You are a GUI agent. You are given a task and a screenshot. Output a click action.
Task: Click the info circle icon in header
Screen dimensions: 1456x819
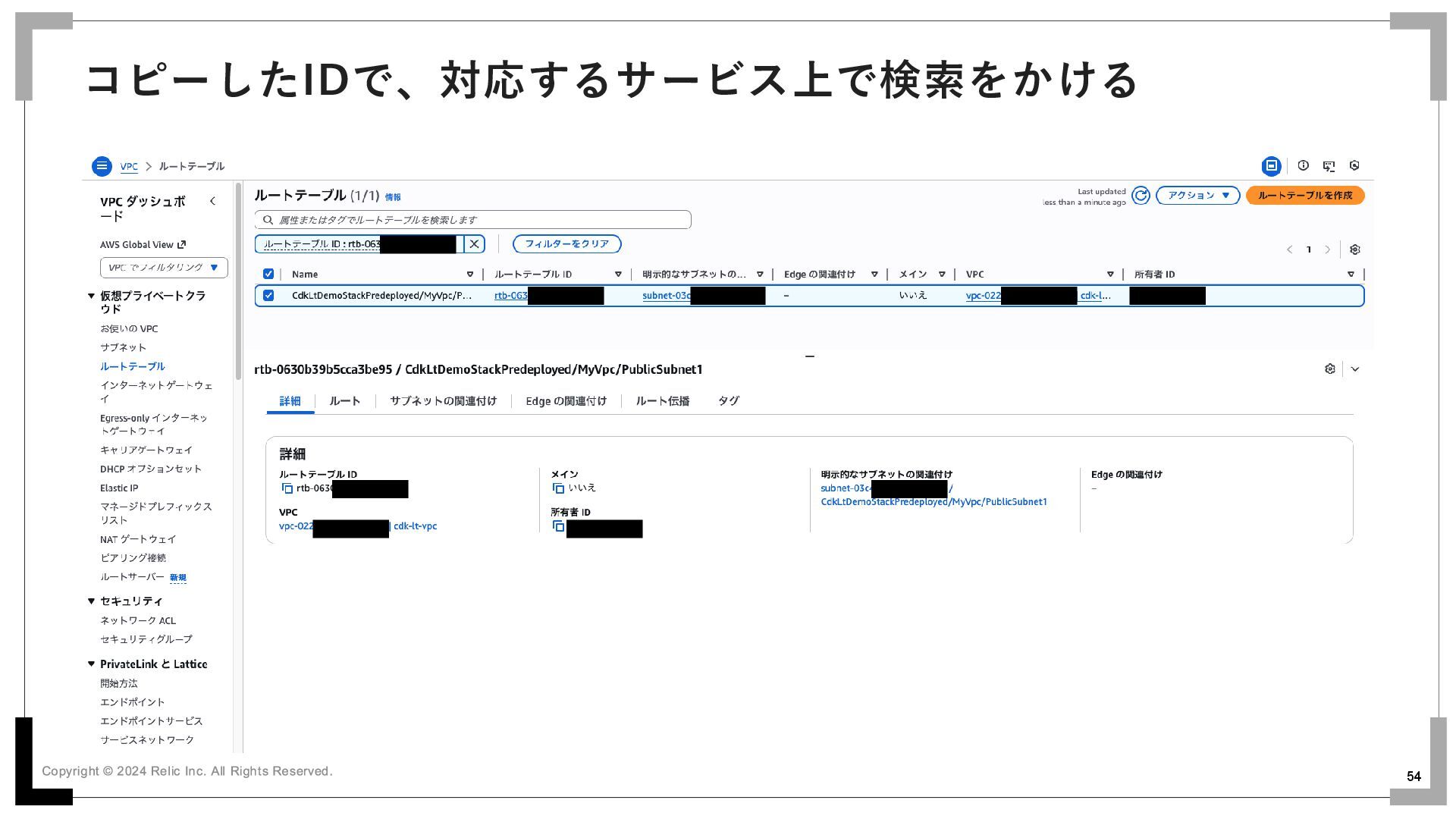[x=1303, y=165]
